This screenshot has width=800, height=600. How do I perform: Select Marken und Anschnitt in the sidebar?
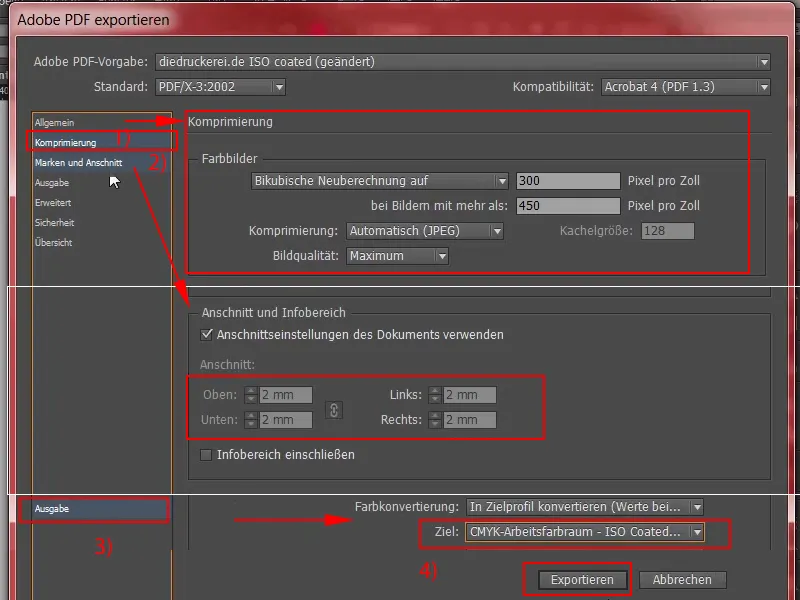[79, 163]
